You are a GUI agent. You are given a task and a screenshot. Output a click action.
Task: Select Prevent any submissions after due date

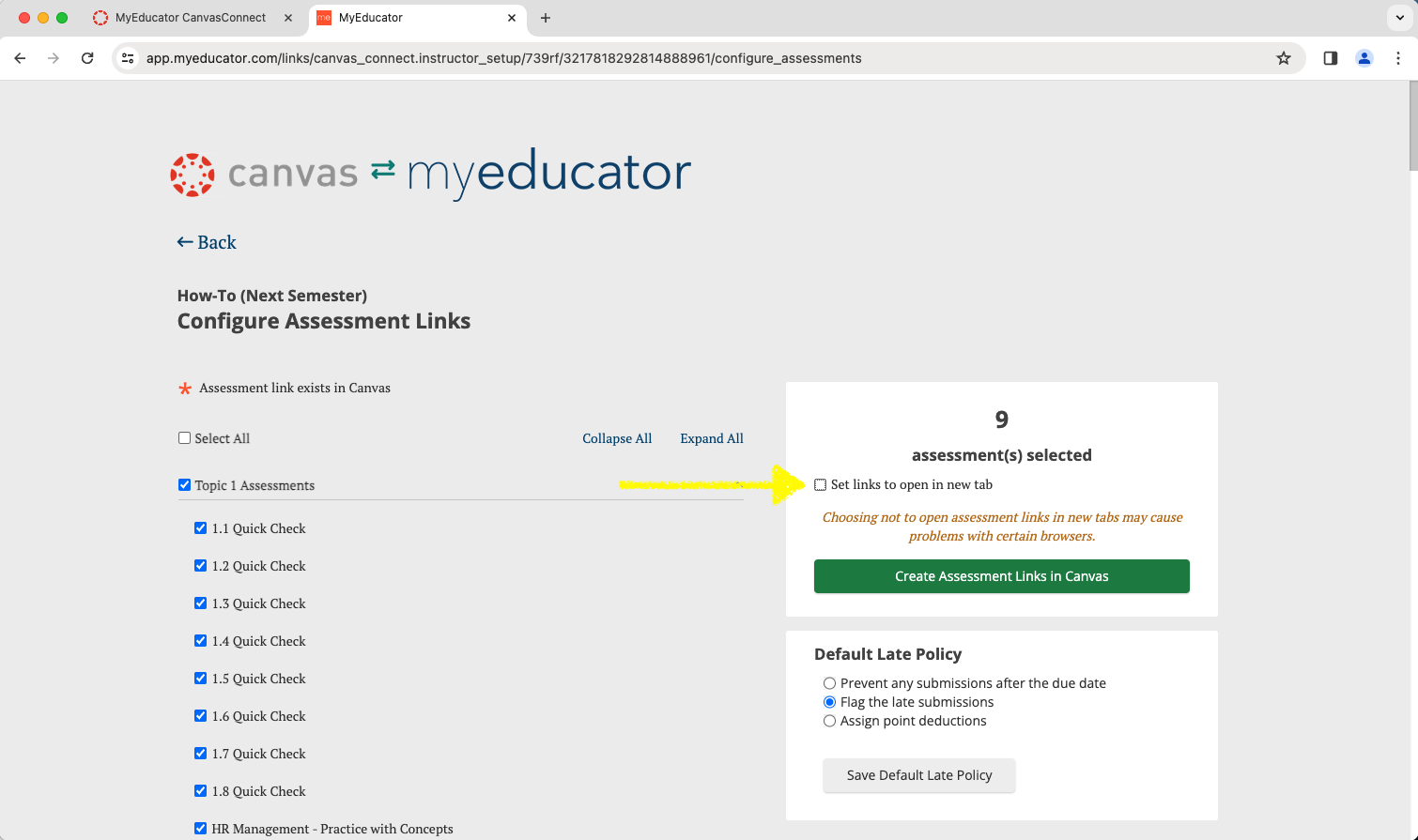coord(829,683)
